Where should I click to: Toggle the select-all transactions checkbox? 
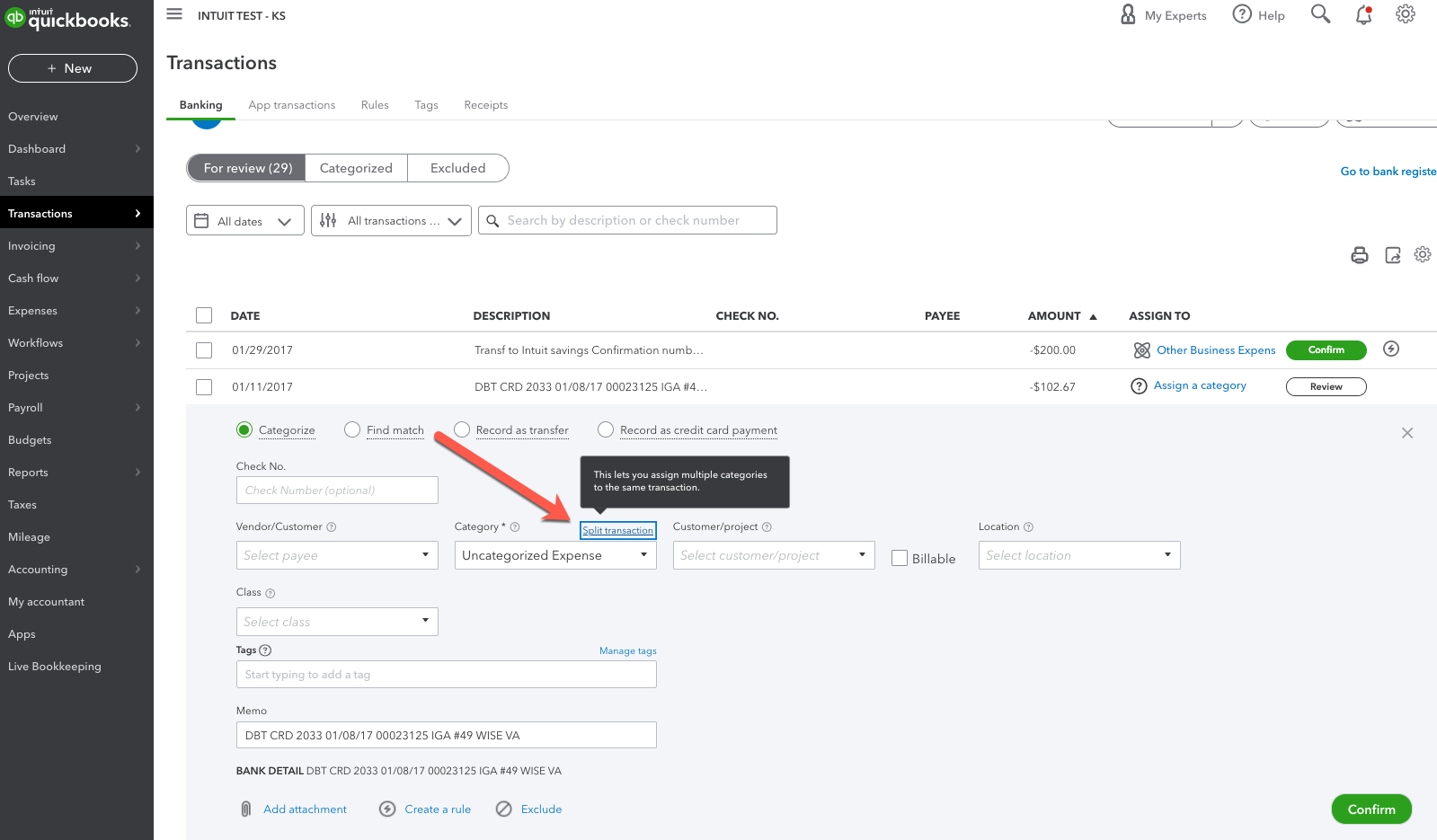[x=204, y=315]
